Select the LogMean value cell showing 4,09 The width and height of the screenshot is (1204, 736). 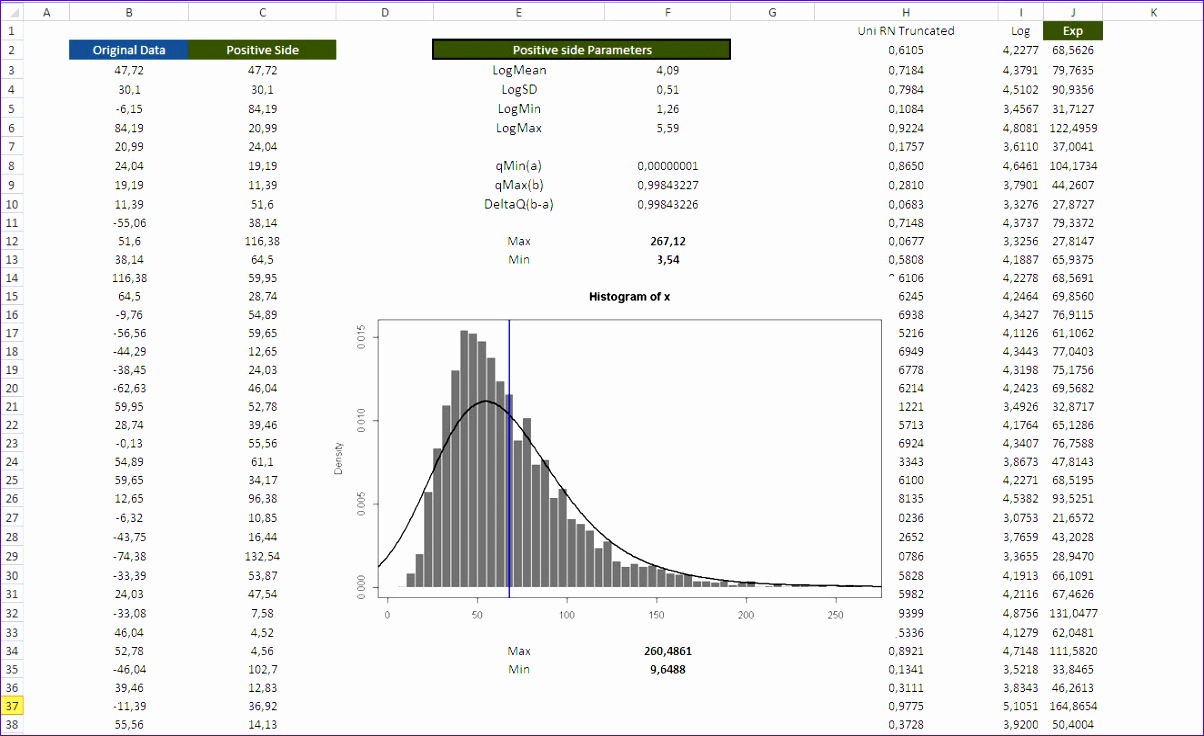(x=667, y=69)
